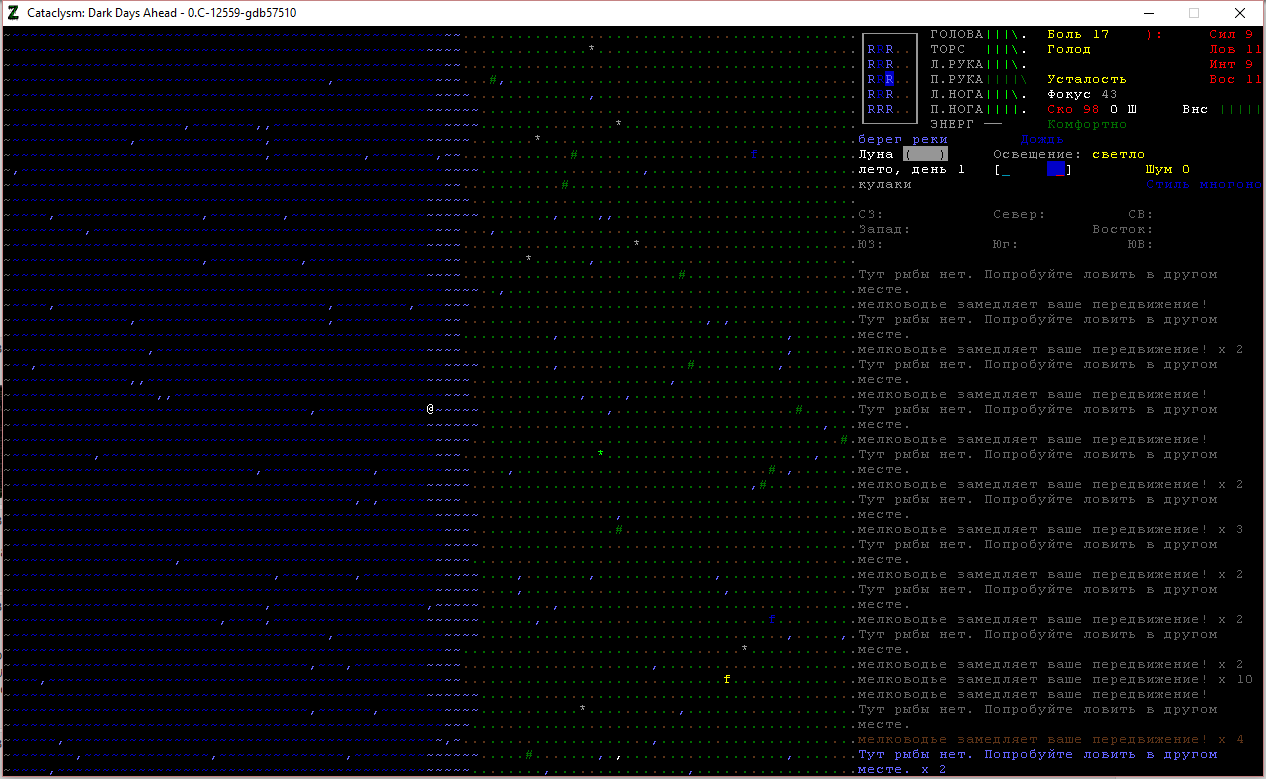This screenshot has height=779, width=1266.
Task: Minimize the Cataclysm window
Action: click(x=1149, y=12)
